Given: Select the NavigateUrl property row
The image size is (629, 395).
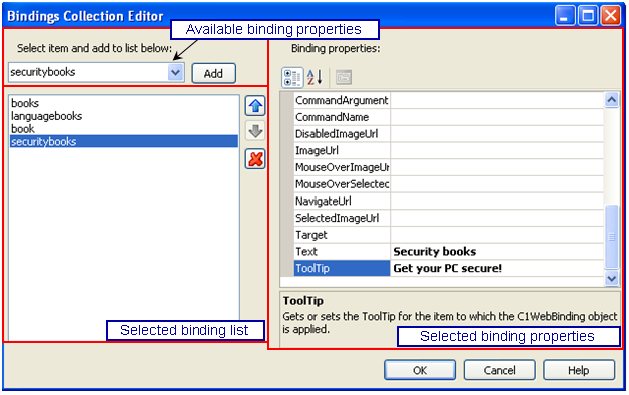Looking at the screenshot, I should (448, 201).
